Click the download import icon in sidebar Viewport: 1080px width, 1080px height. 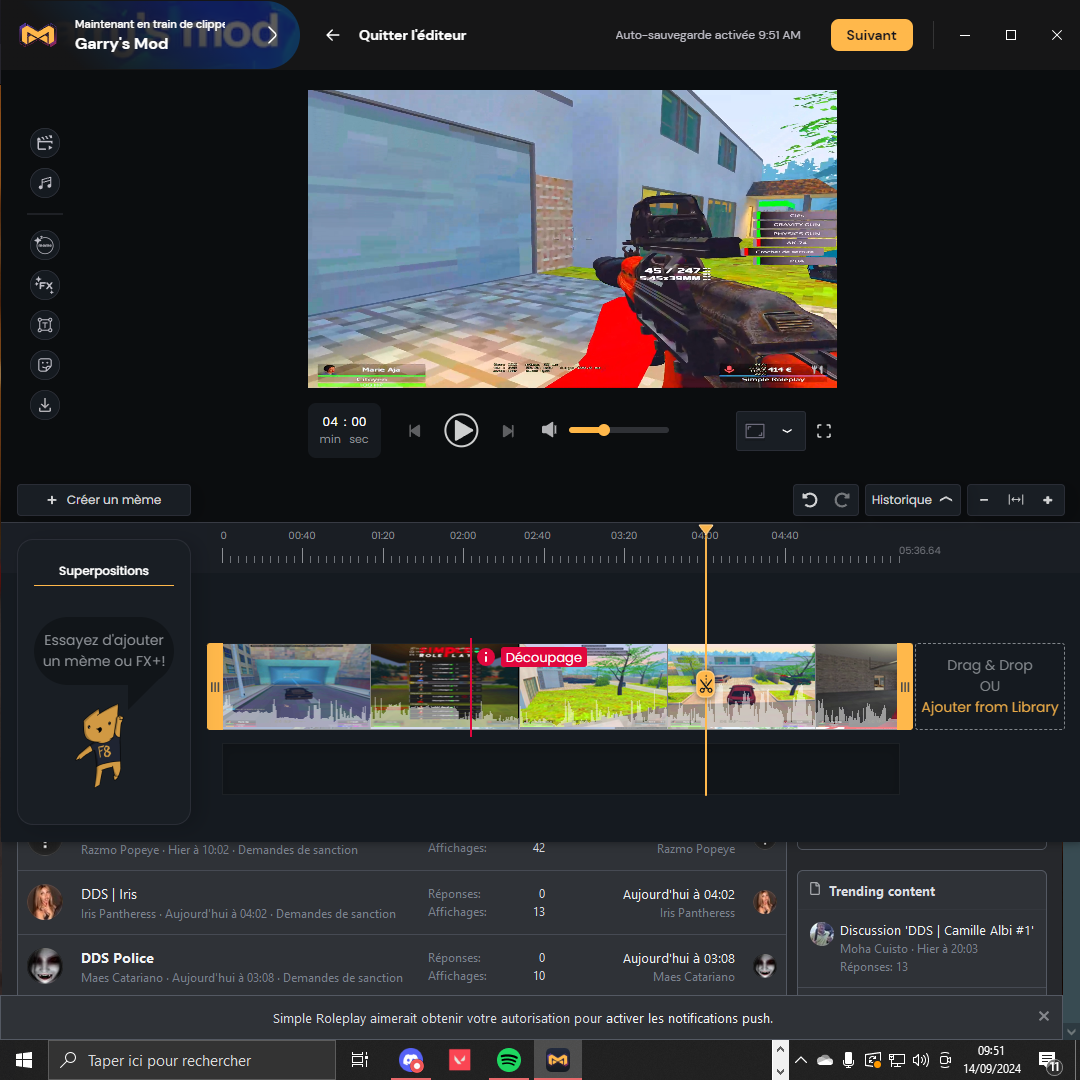(45, 404)
